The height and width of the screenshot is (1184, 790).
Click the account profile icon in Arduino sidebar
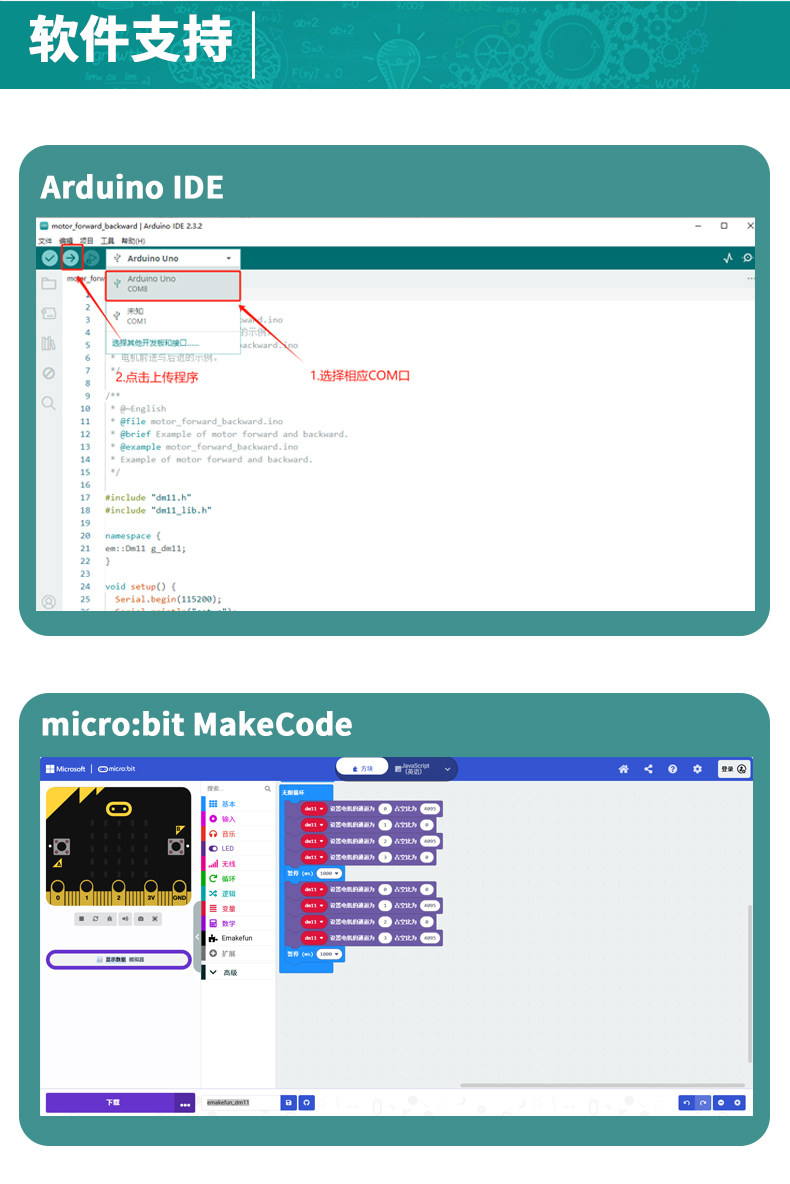tap(49, 602)
